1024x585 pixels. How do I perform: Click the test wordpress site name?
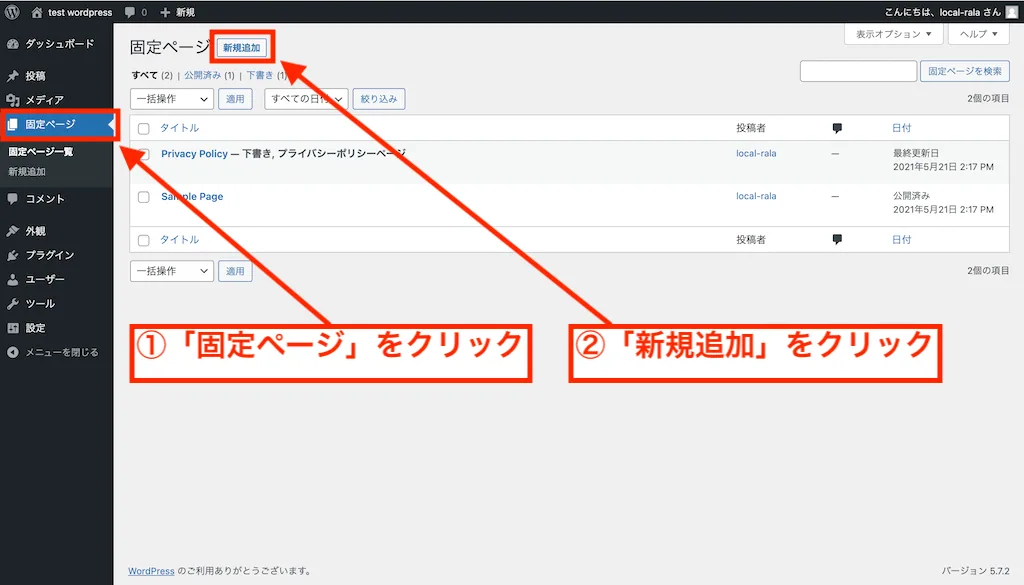click(x=80, y=12)
